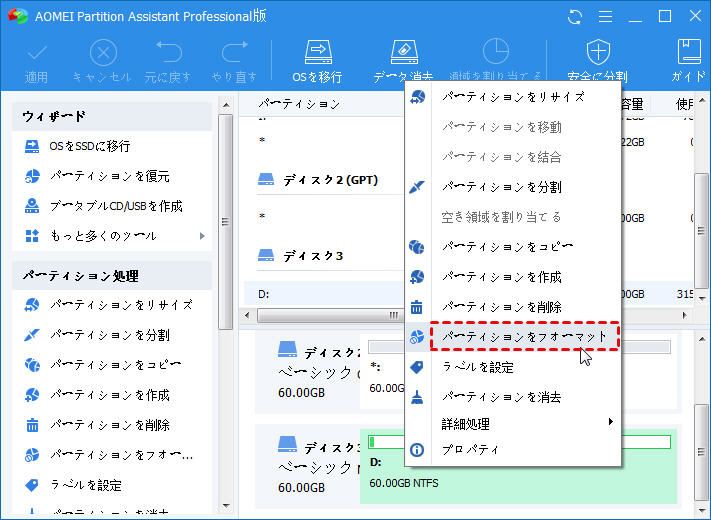This screenshot has height=520, width=711.
Task: Click left arrow of horizontal list scrollbar
Action: click(x=247, y=315)
